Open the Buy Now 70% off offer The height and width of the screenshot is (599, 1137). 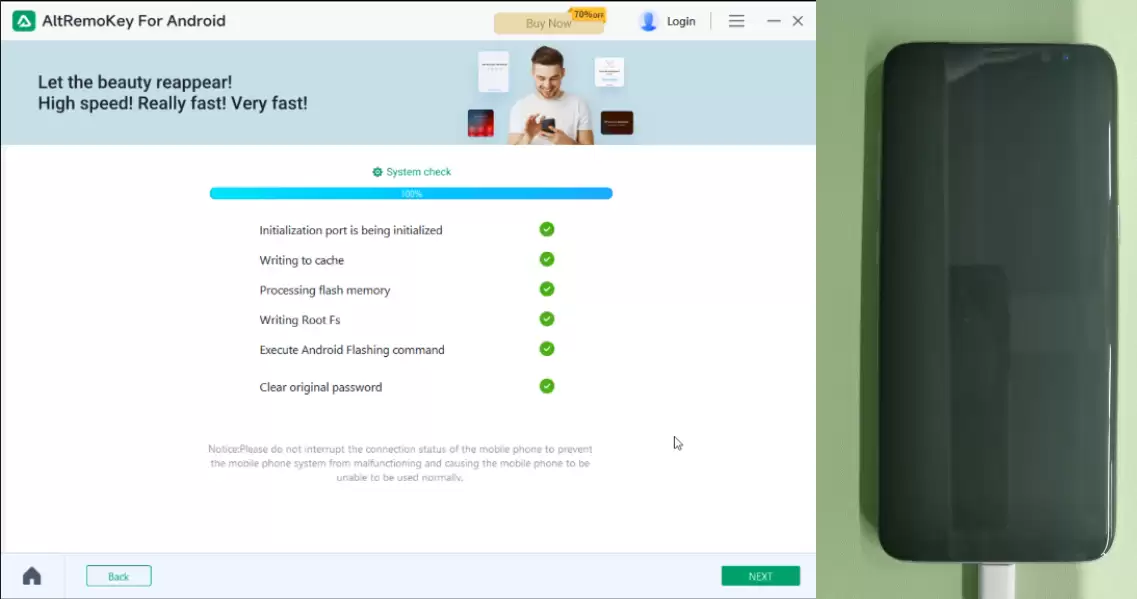pyautogui.click(x=549, y=22)
